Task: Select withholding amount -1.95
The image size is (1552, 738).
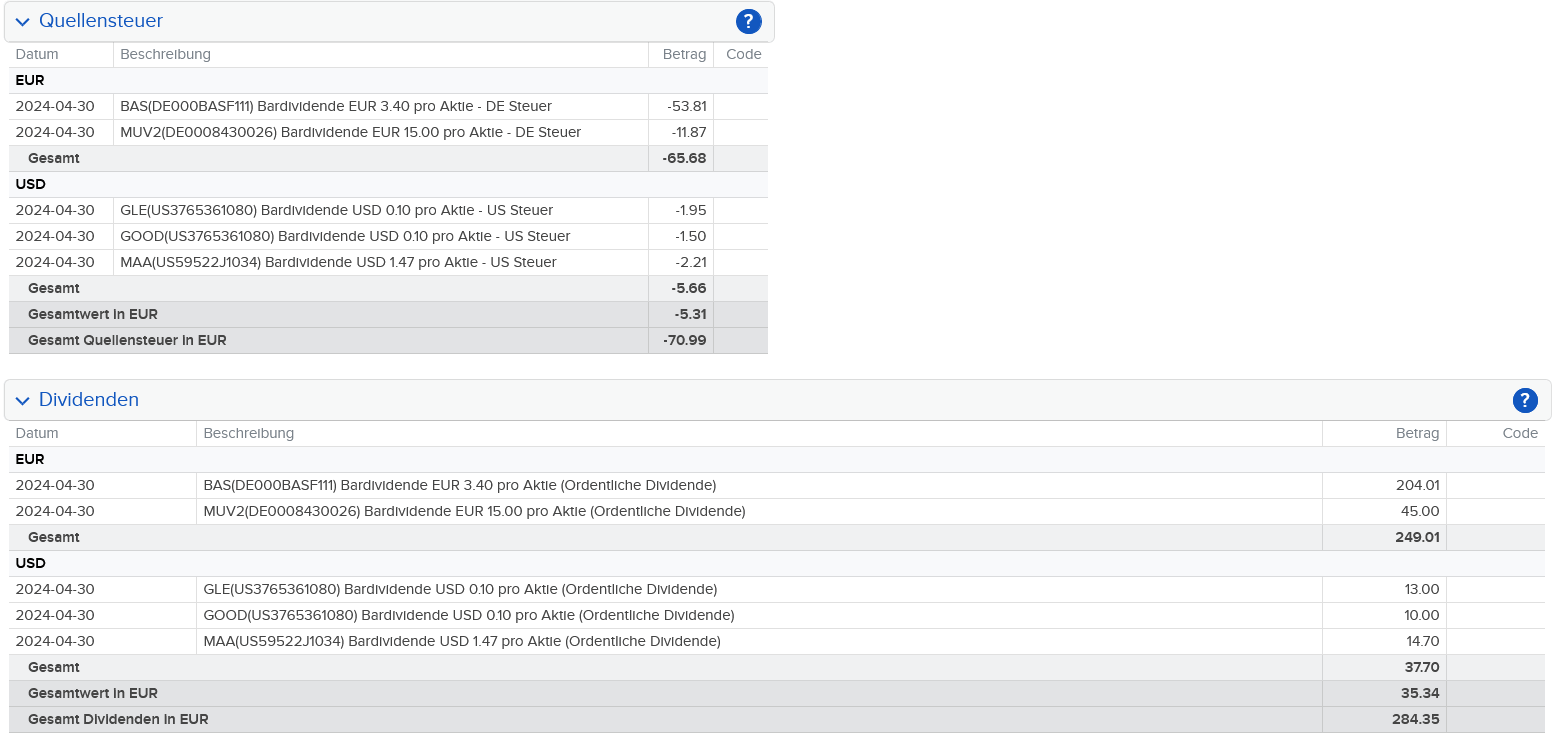Action: click(x=691, y=210)
